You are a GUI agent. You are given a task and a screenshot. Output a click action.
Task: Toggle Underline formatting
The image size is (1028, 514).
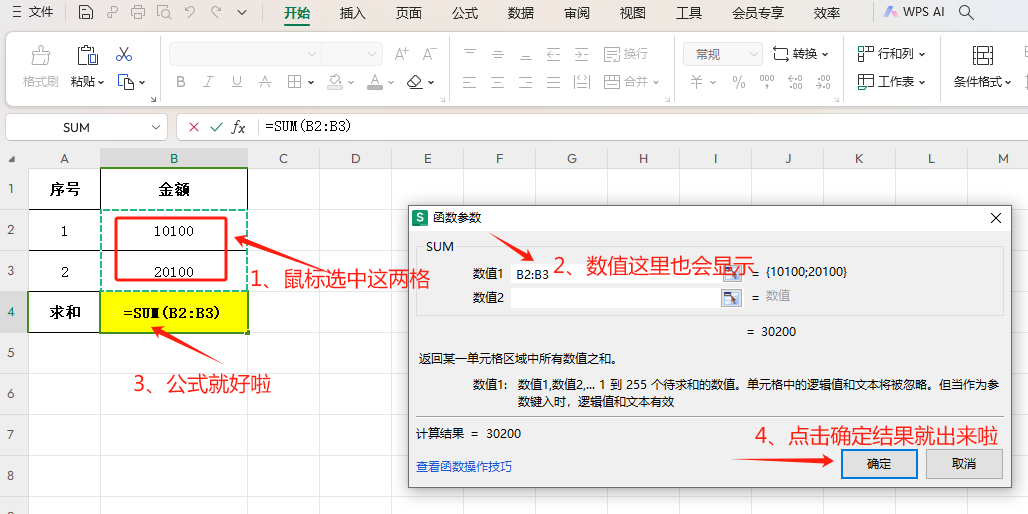point(237,82)
